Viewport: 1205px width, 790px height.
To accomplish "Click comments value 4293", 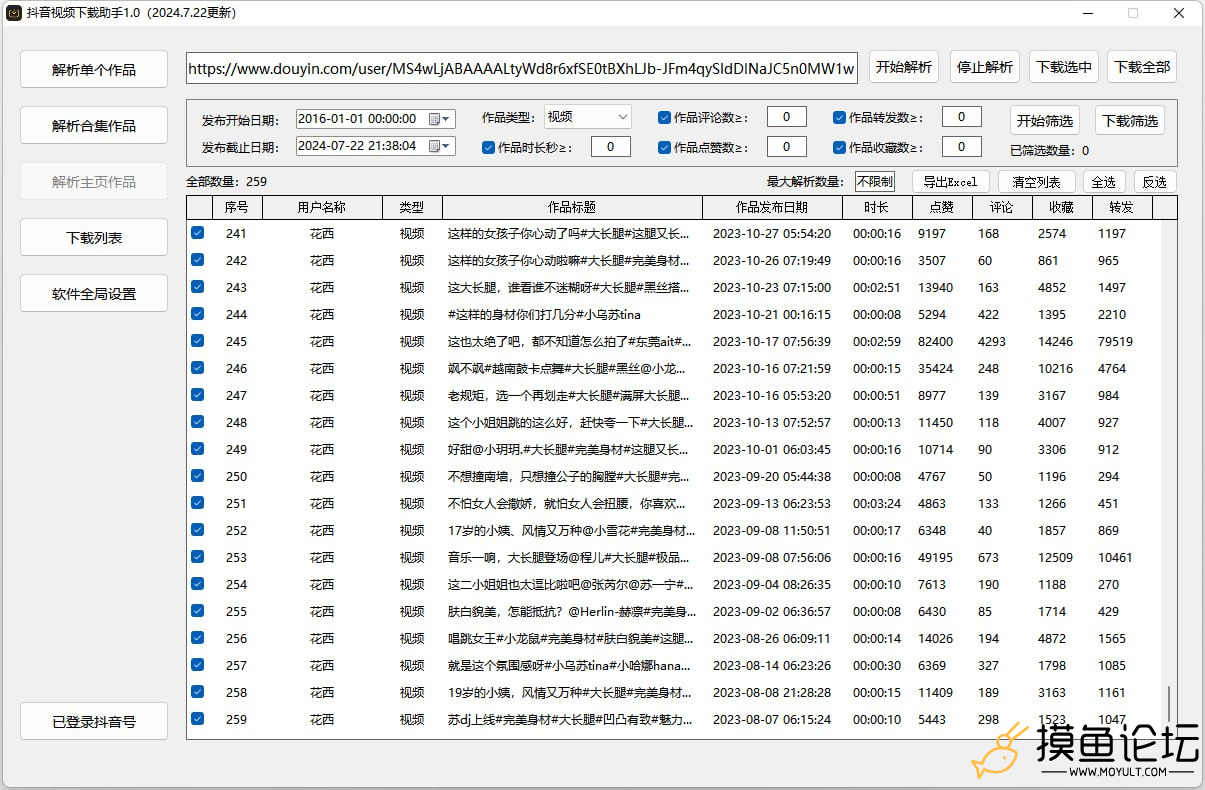I will [x=992, y=341].
